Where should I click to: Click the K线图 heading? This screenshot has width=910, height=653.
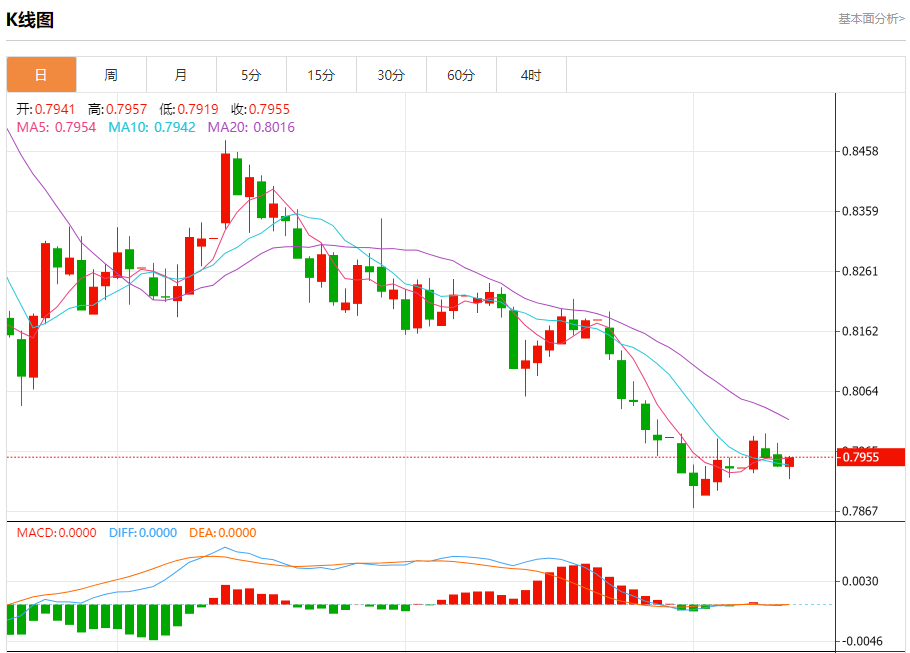click(x=30, y=20)
